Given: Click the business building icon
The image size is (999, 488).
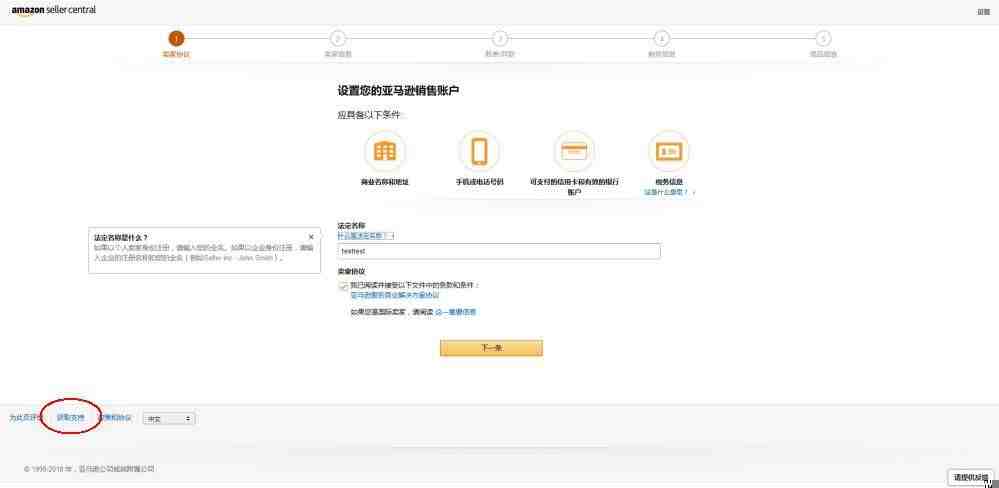Looking at the screenshot, I should (x=385, y=152).
